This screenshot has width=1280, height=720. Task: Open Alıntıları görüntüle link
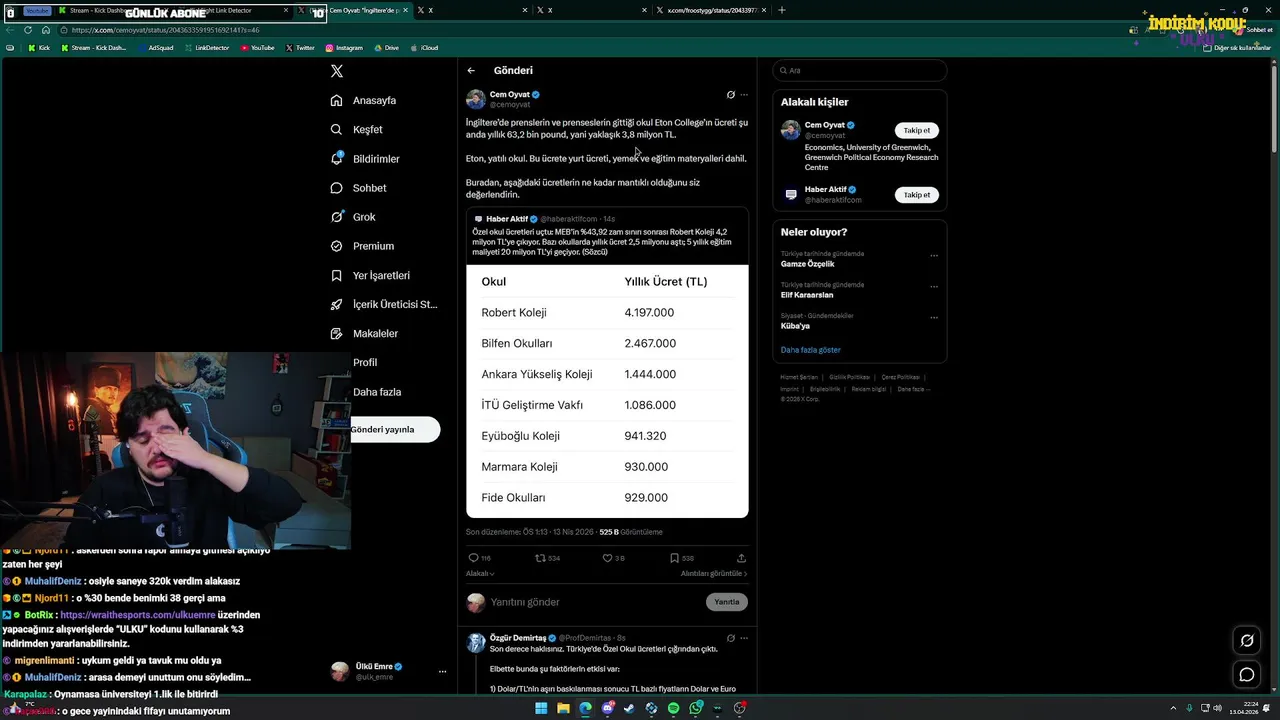click(x=714, y=574)
